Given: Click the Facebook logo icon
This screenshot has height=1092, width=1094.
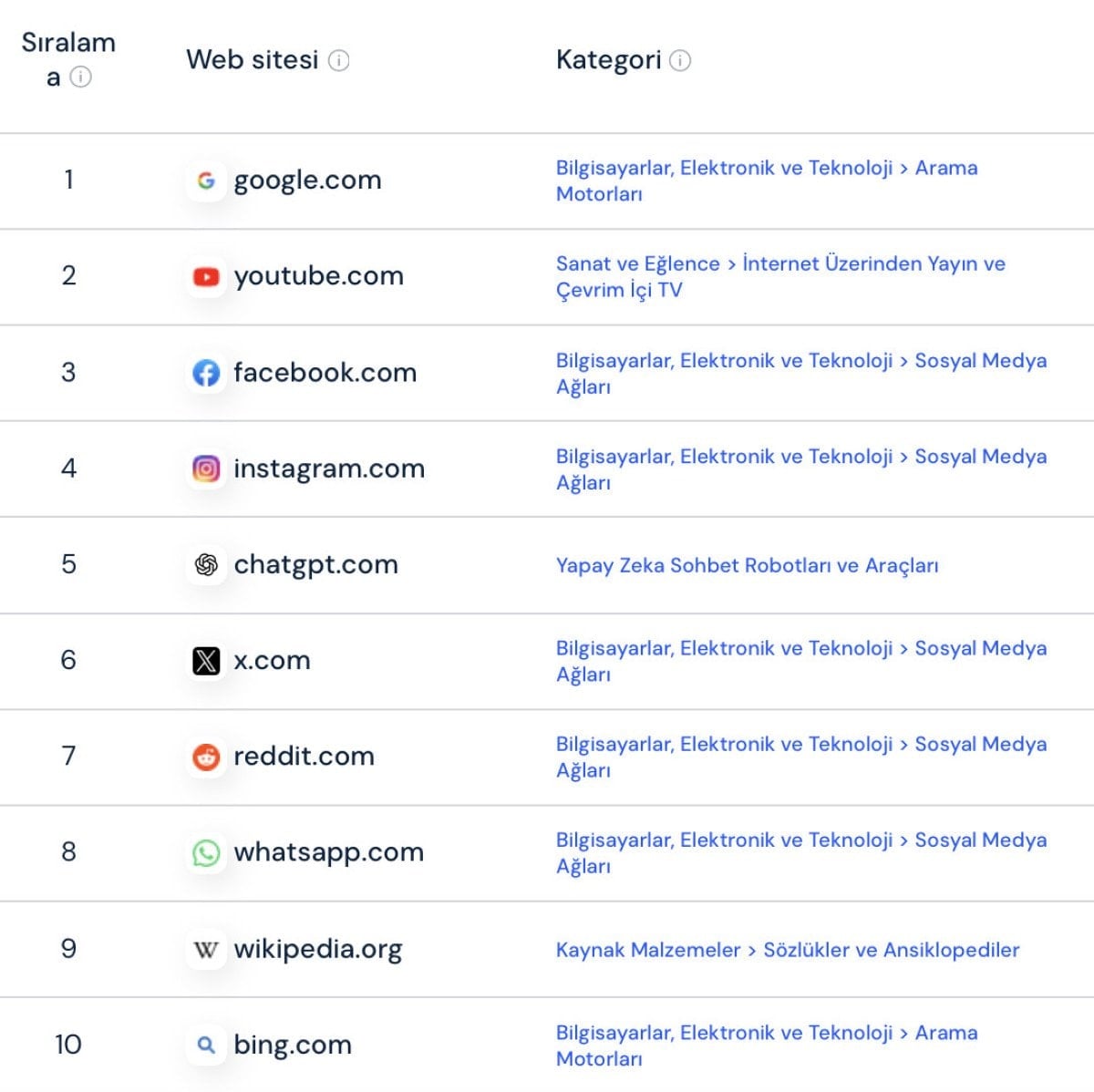Looking at the screenshot, I should tap(206, 373).
